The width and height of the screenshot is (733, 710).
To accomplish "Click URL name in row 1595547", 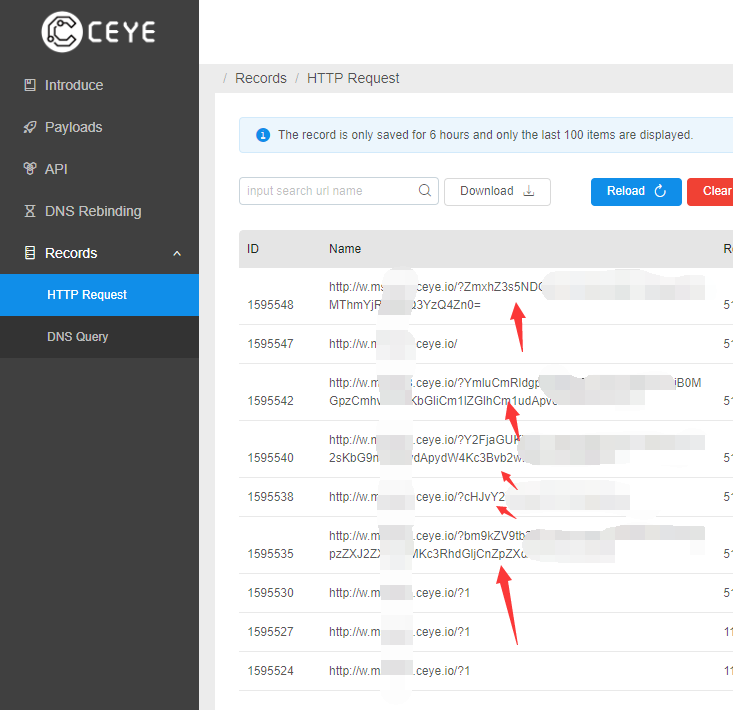I will click(393, 344).
